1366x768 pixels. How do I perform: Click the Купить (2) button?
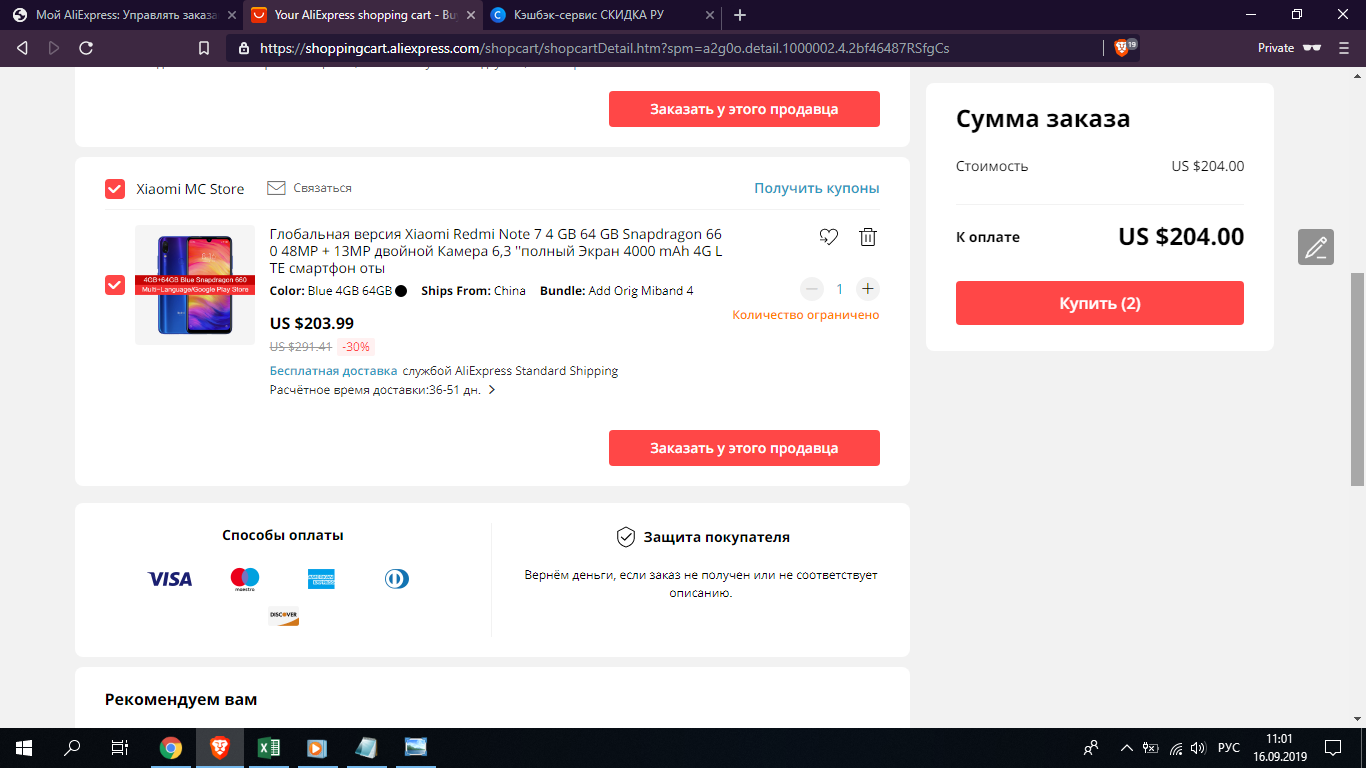click(x=1100, y=303)
